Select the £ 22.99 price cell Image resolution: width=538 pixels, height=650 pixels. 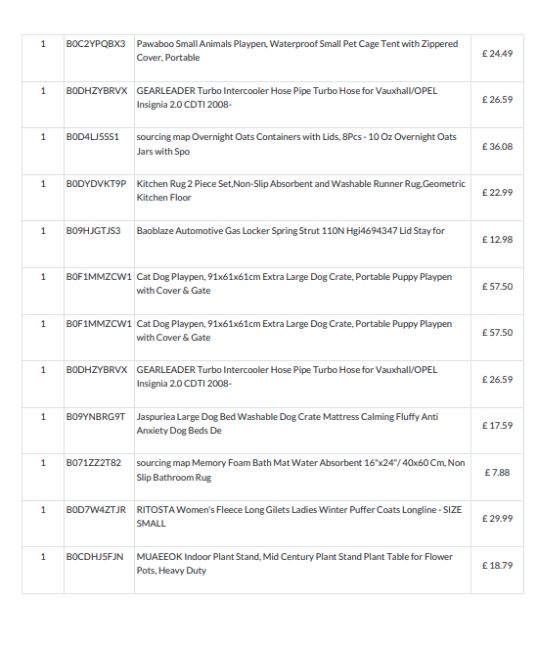pos(497,193)
